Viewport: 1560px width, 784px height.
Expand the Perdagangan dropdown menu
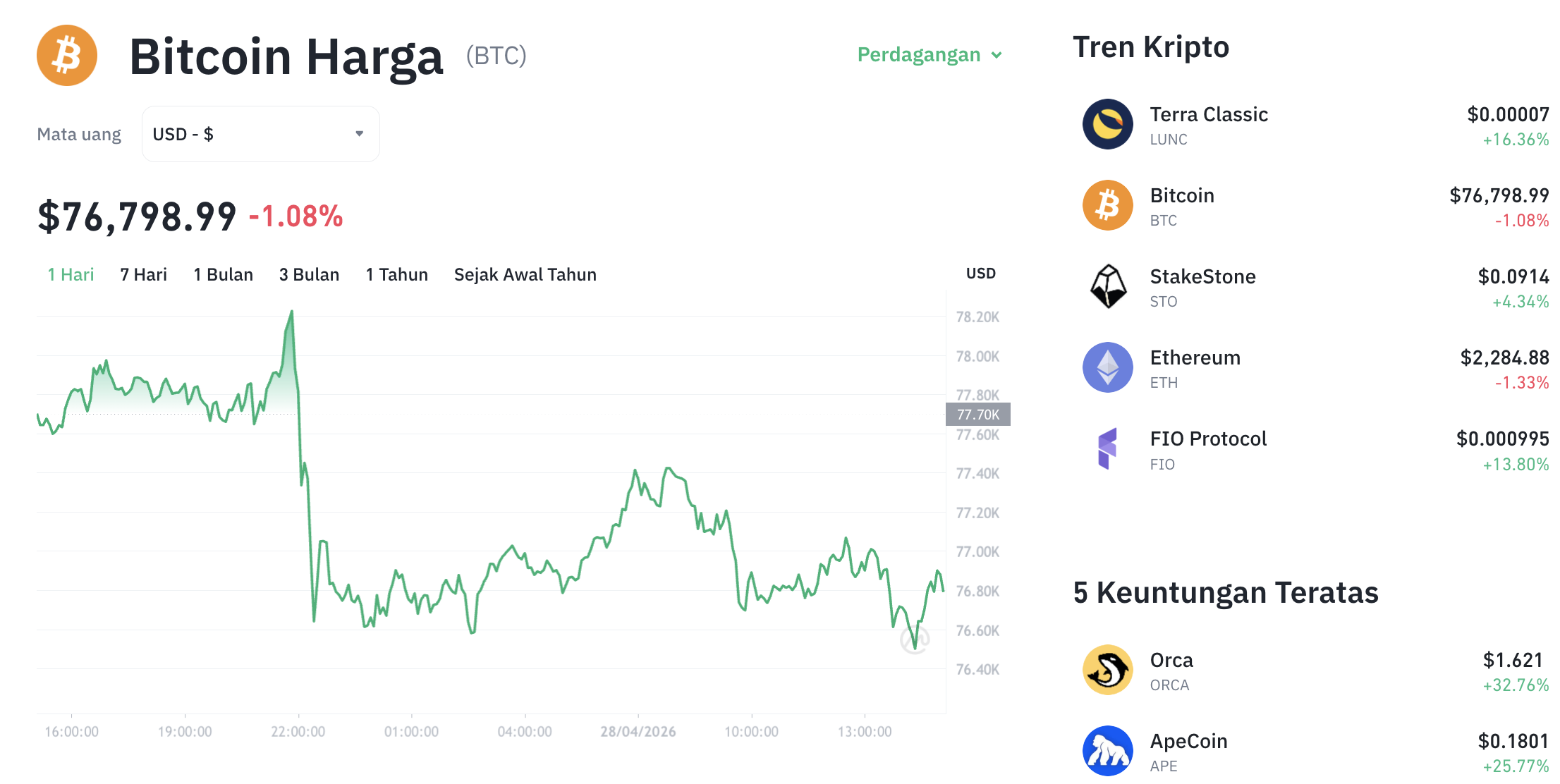click(x=929, y=54)
